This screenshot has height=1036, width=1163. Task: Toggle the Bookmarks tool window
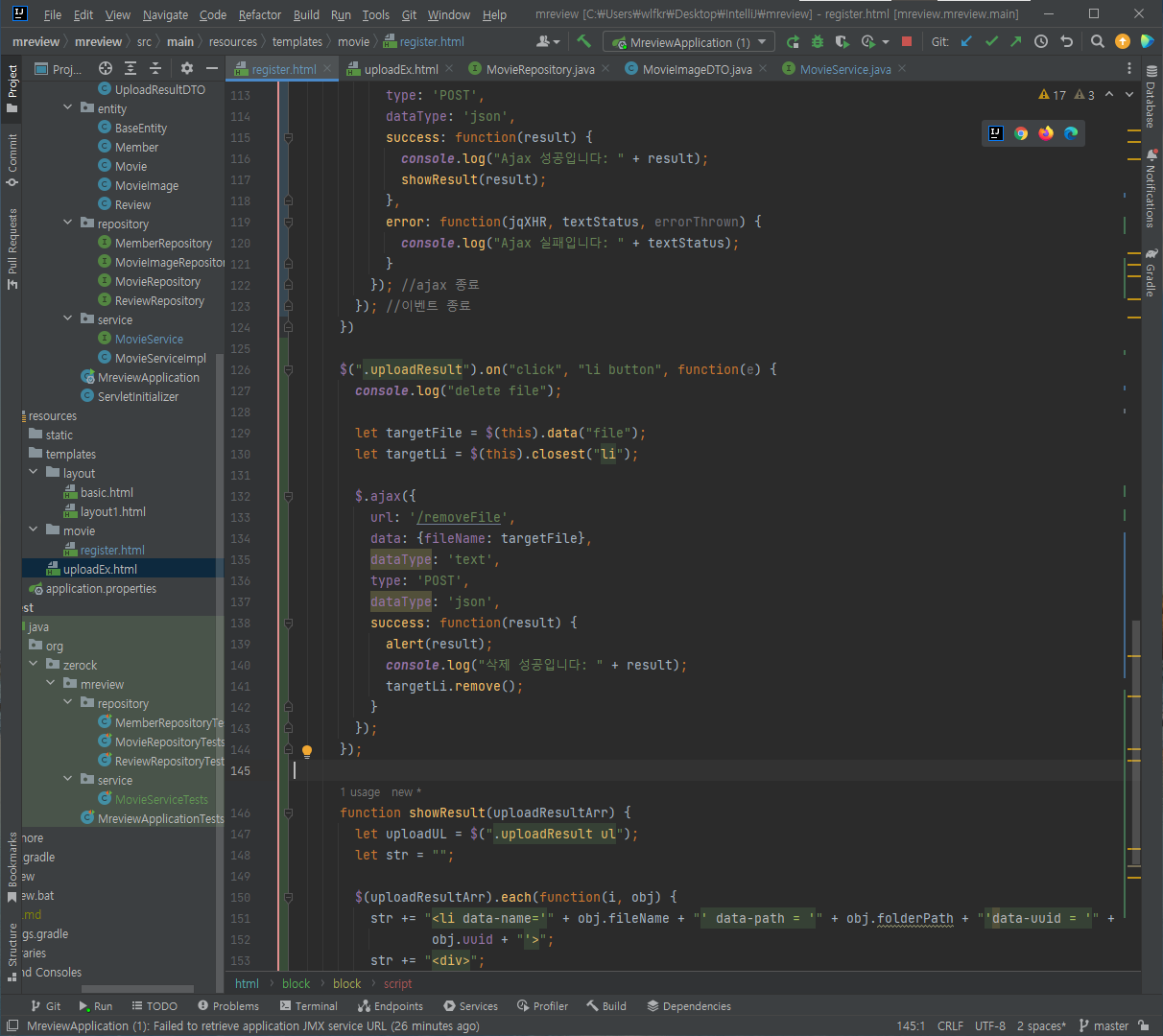12,867
